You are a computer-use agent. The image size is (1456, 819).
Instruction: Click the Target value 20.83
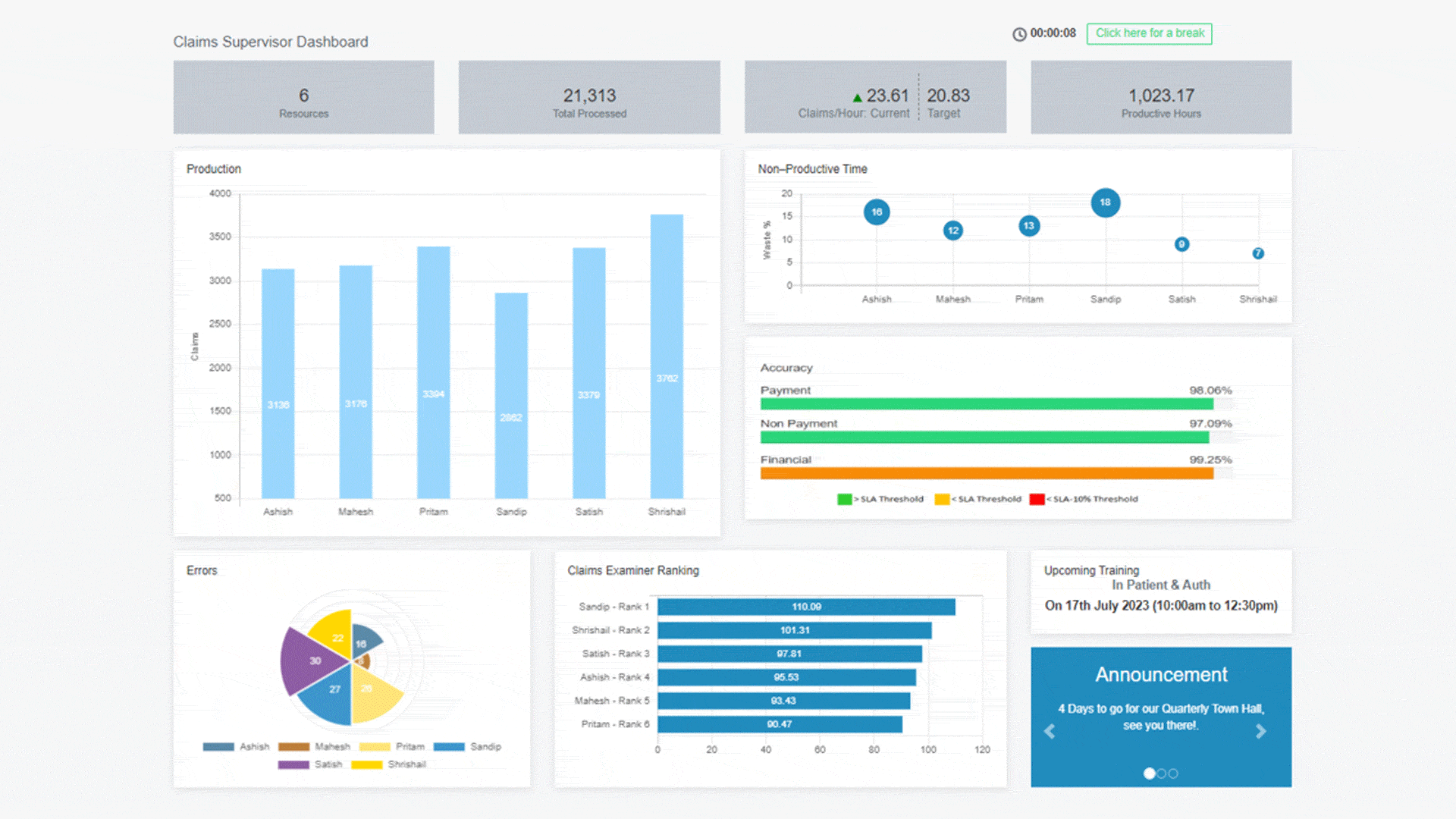point(948,96)
